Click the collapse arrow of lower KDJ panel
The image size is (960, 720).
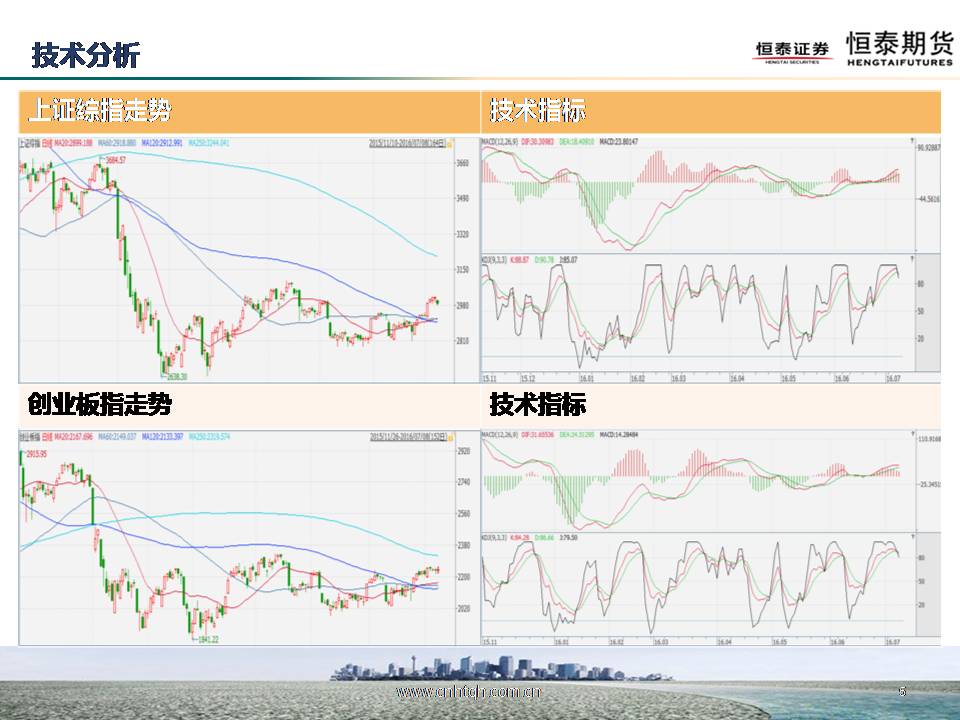click(x=912, y=537)
